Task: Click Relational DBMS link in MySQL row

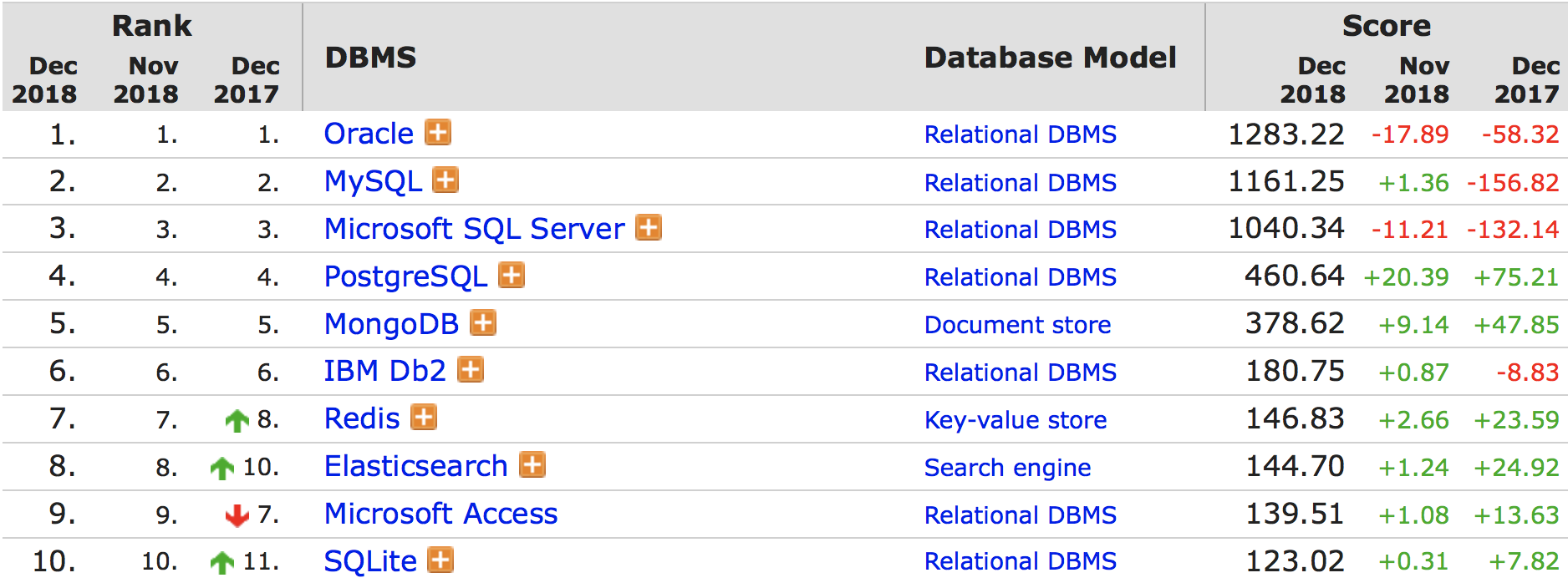Action: [x=1020, y=183]
